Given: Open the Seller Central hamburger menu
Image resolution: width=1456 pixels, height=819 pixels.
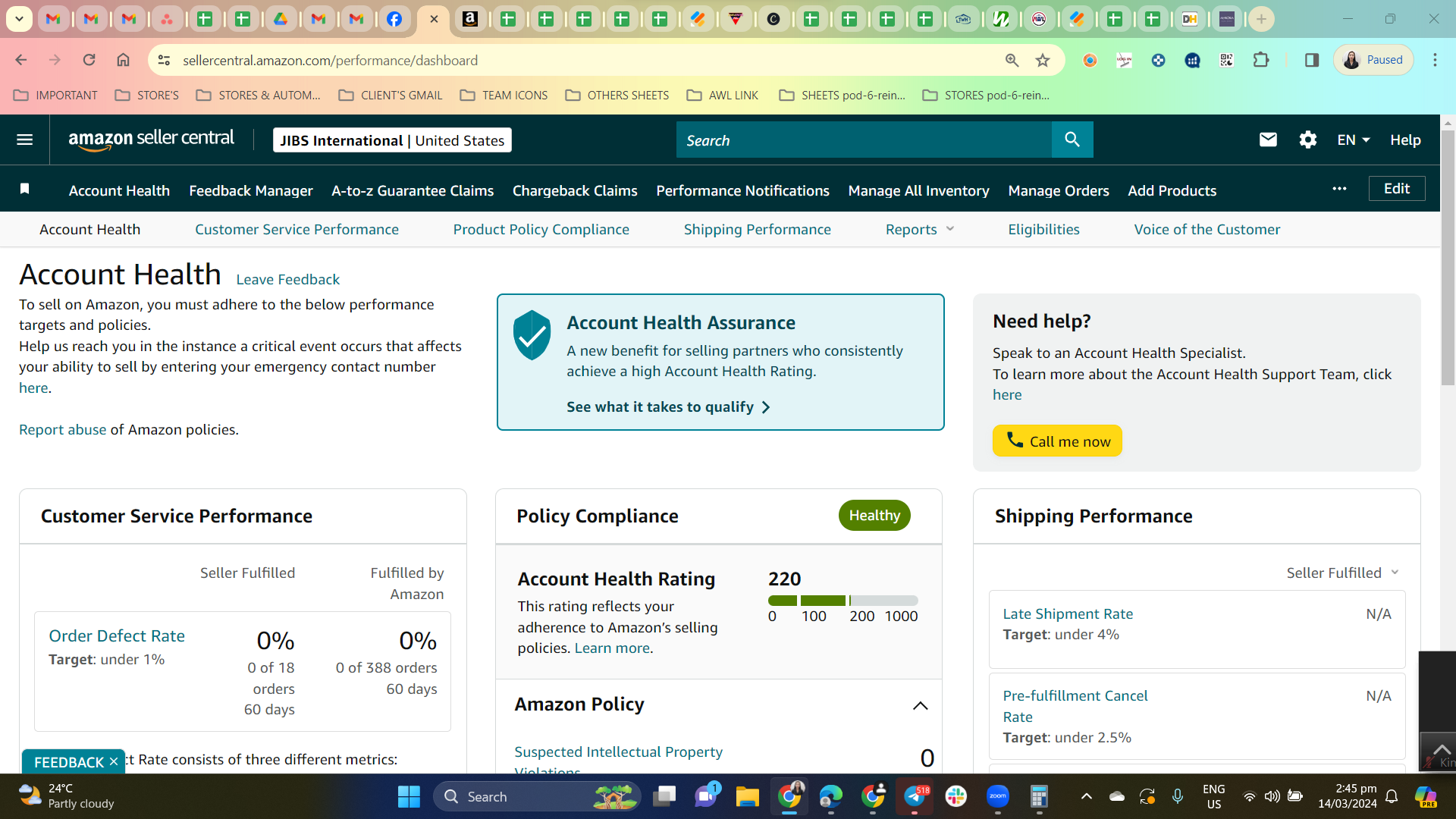Looking at the screenshot, I should (x=24, y=140).
